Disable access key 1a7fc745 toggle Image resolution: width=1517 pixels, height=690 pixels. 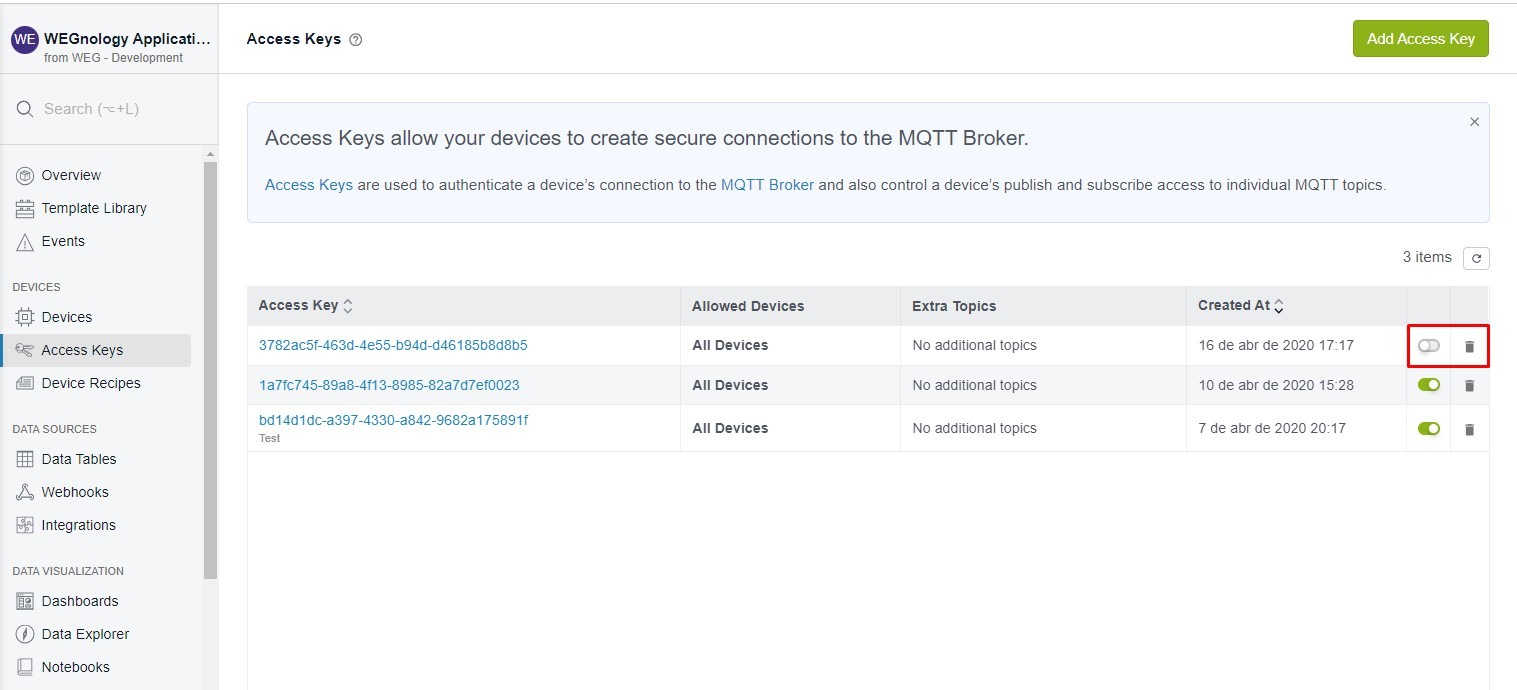pyautogui.click(x=1429, y=384)
